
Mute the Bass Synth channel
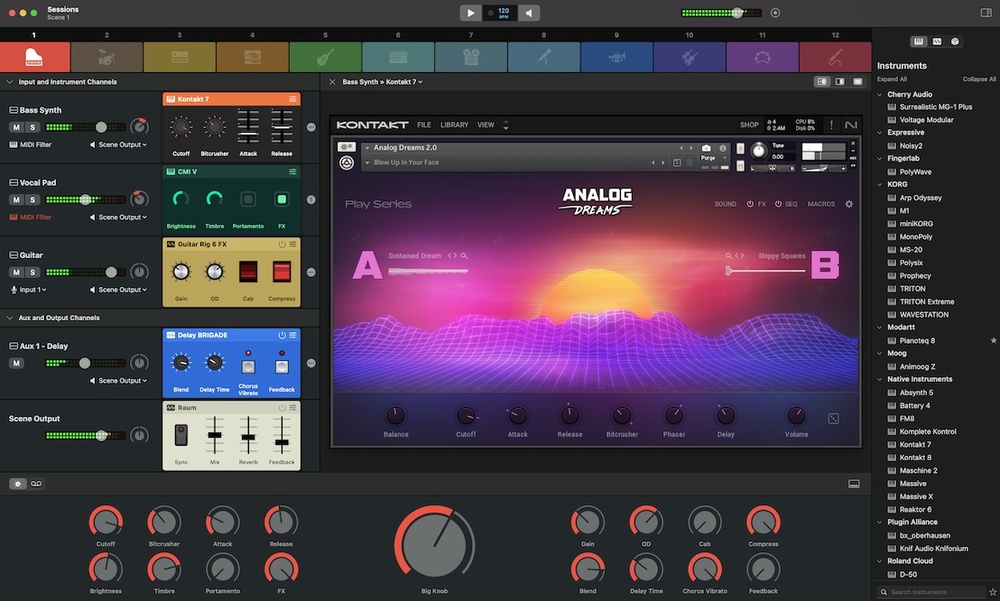tap(16, 127)
